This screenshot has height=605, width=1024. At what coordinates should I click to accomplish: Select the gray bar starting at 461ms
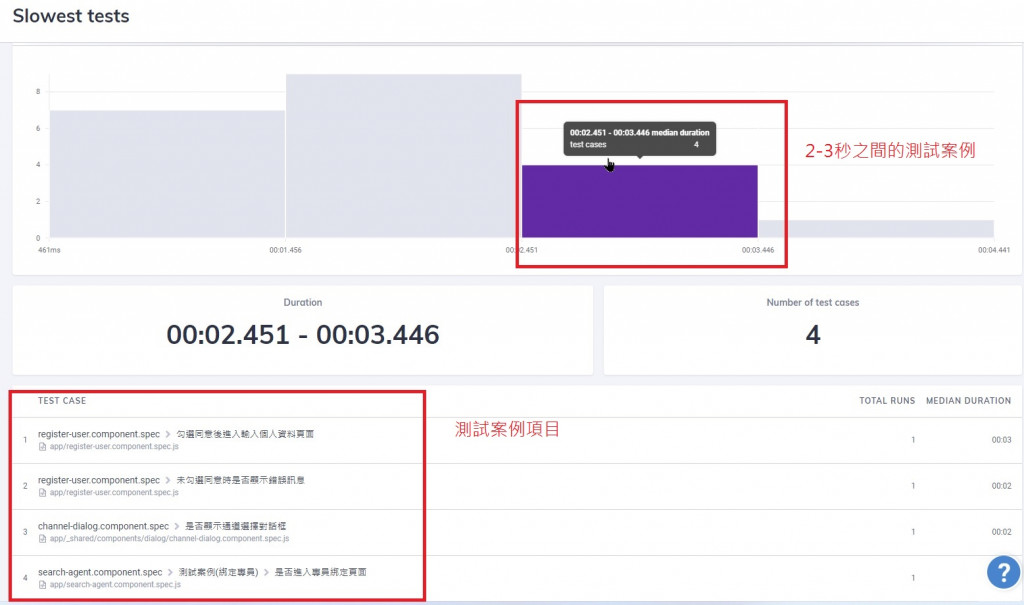tap(167, 174)
